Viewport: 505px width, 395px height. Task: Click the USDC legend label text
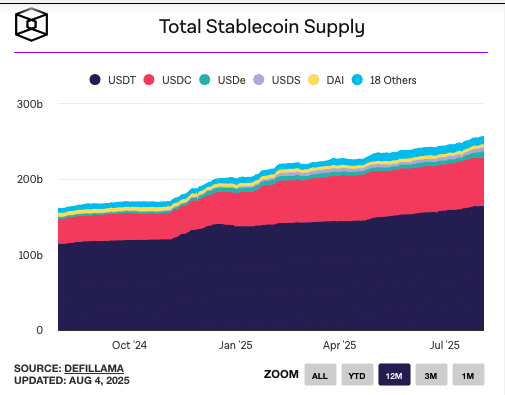point(177,80)
